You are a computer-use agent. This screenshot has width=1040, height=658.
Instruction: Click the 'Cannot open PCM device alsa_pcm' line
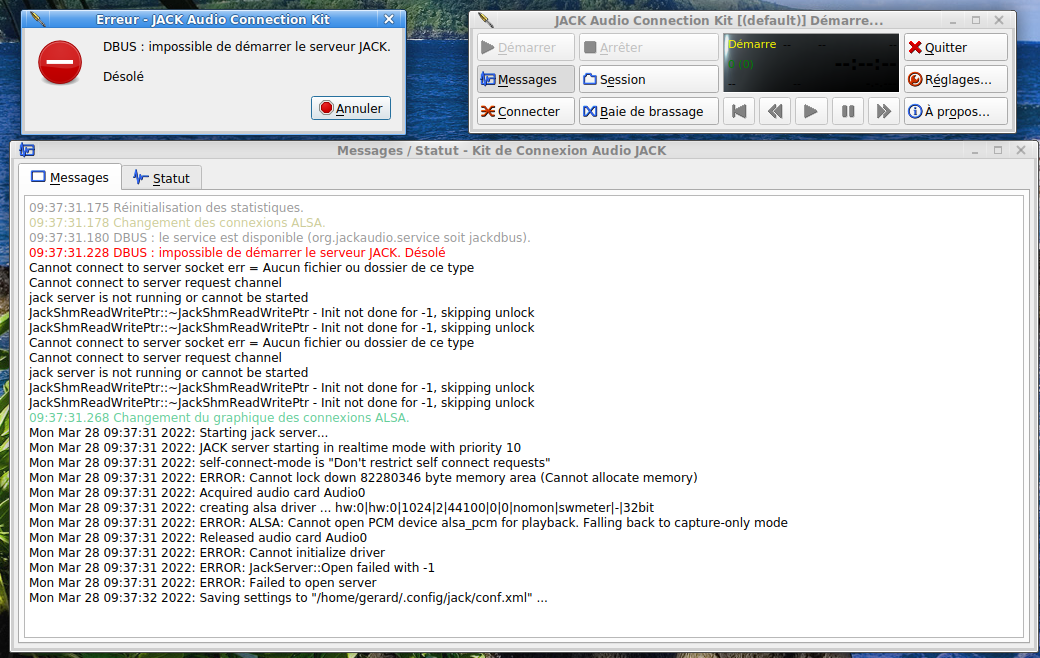click(408, 523)
